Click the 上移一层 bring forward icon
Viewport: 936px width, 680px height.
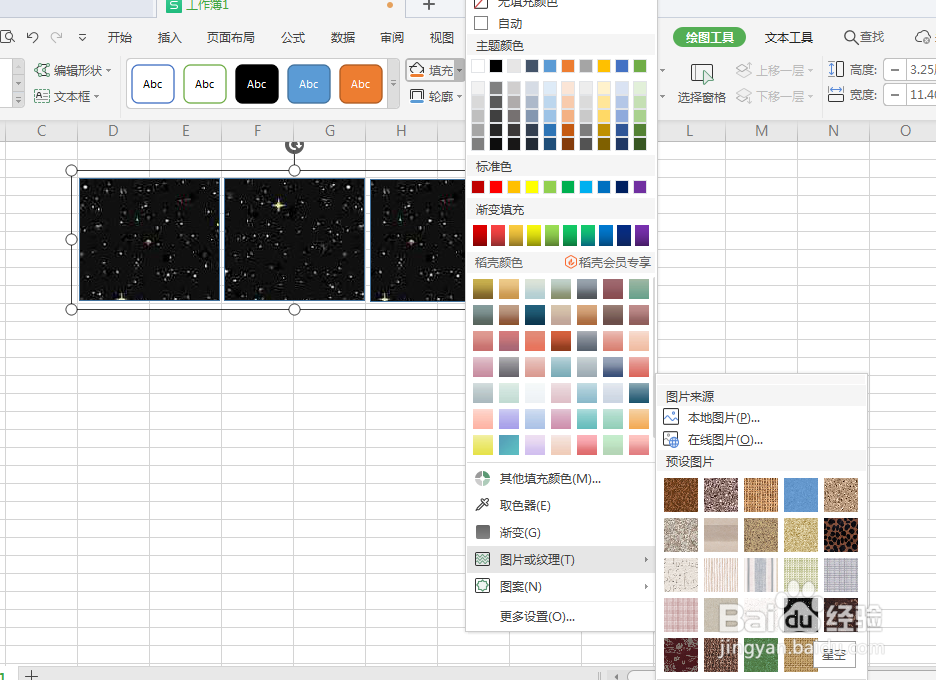tap(744, 70)
